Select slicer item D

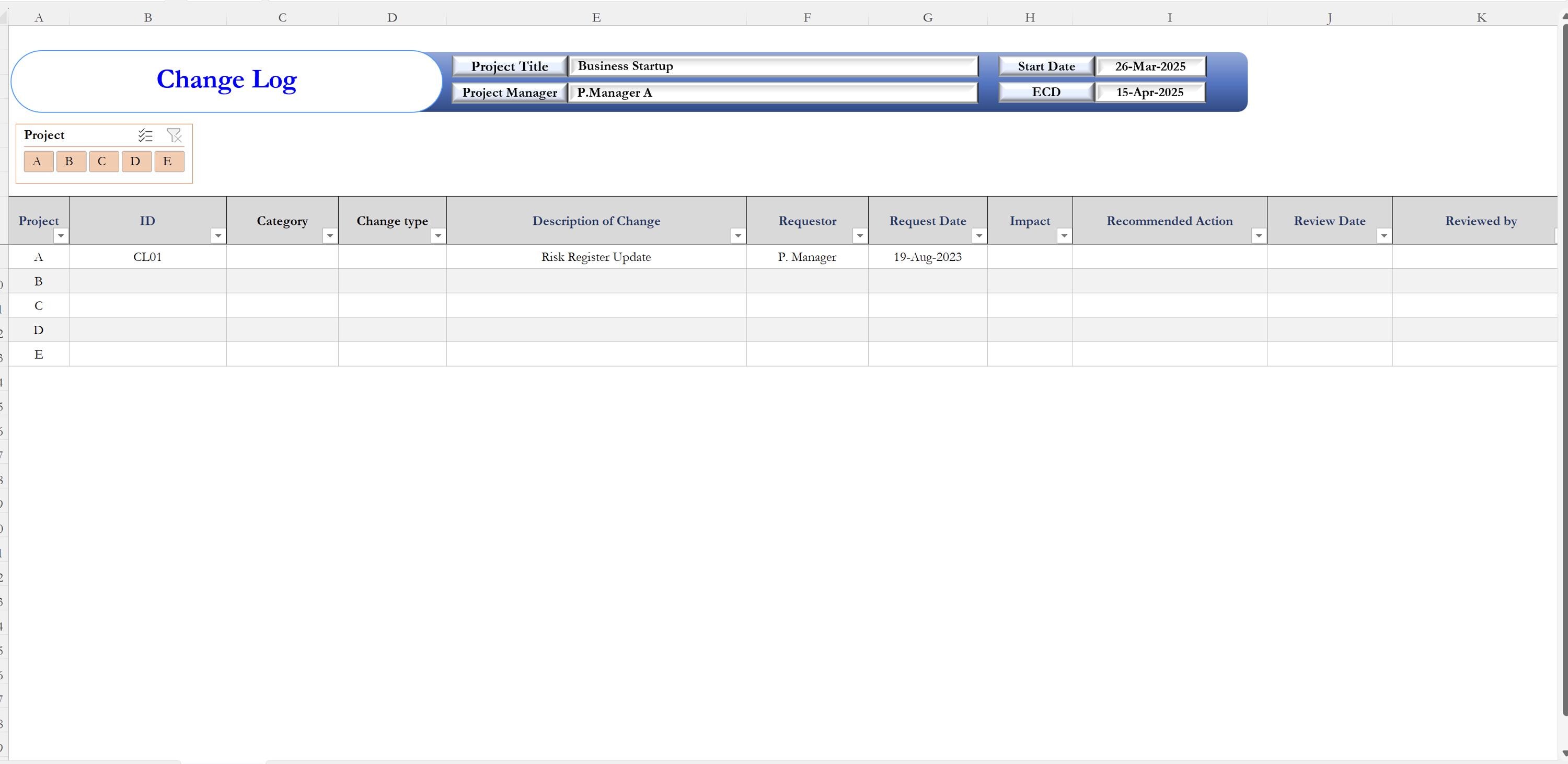pos(136,162)
